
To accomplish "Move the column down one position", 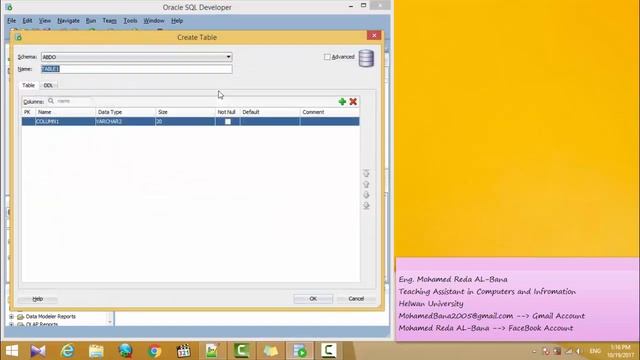I will 366,195.
